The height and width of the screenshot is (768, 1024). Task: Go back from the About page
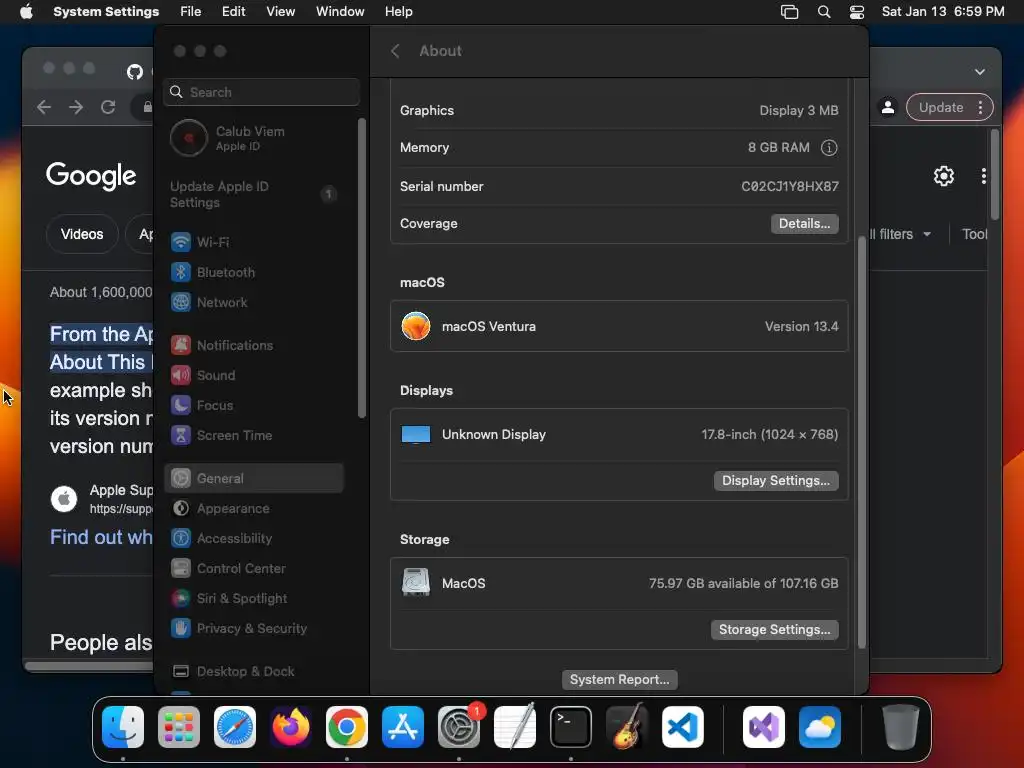395,51
